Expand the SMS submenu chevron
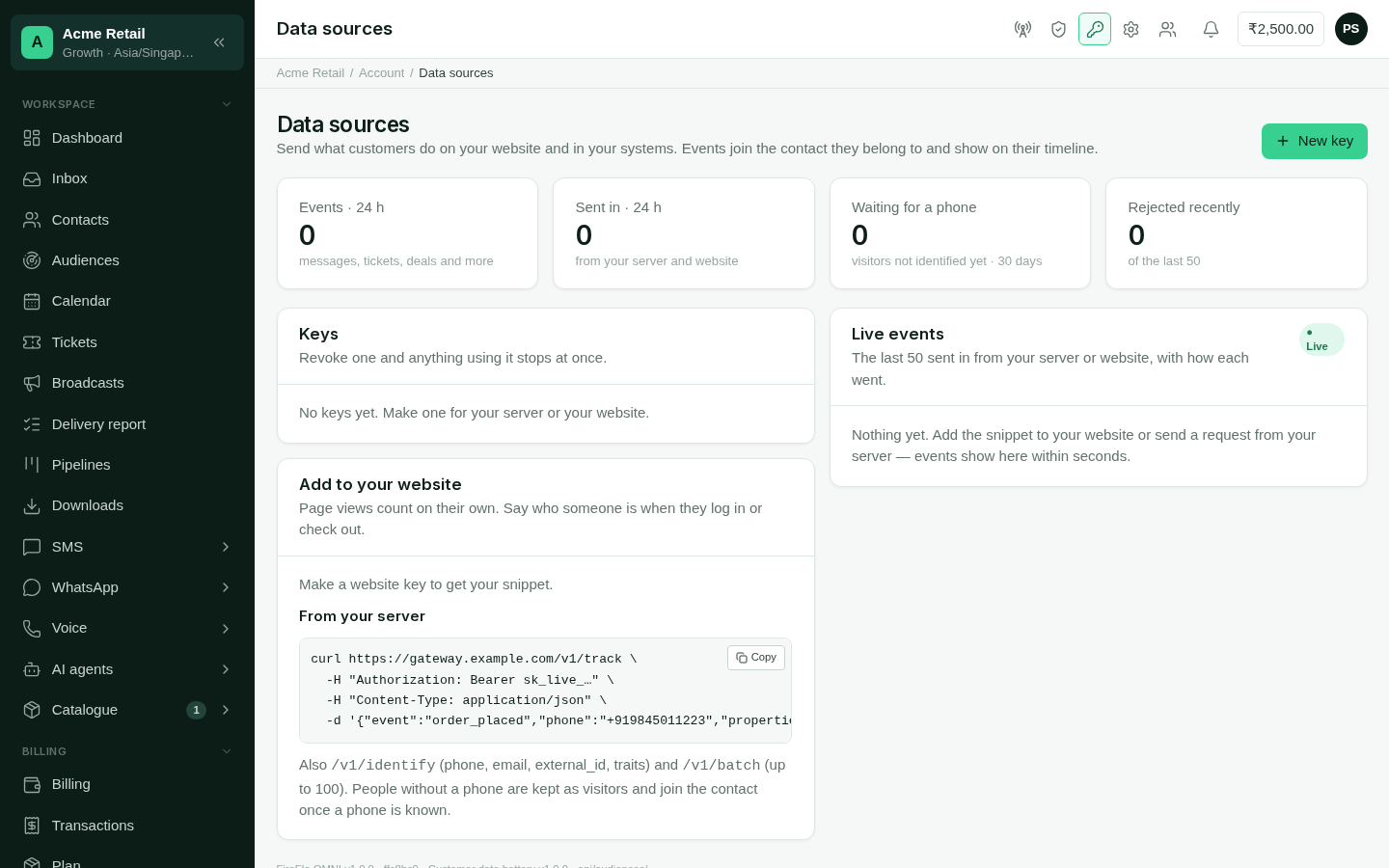Image resolution: width=1389 pixels, height=868 pixels. point(226,547)
